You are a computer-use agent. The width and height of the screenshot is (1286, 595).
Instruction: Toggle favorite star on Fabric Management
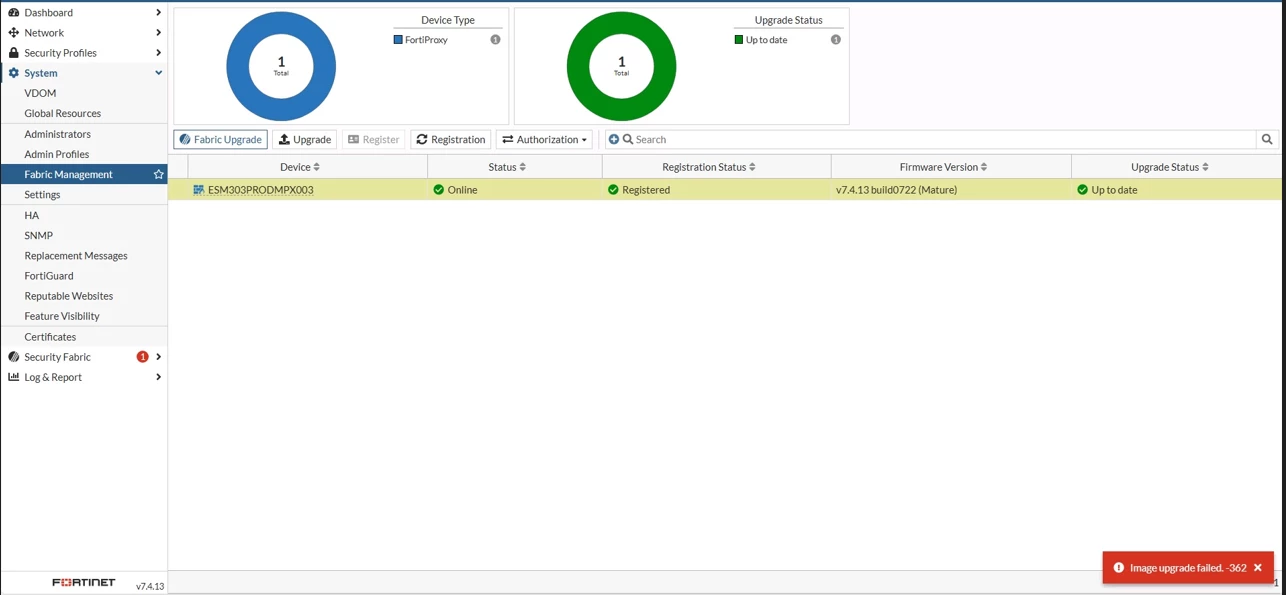(x=158, y=174)
